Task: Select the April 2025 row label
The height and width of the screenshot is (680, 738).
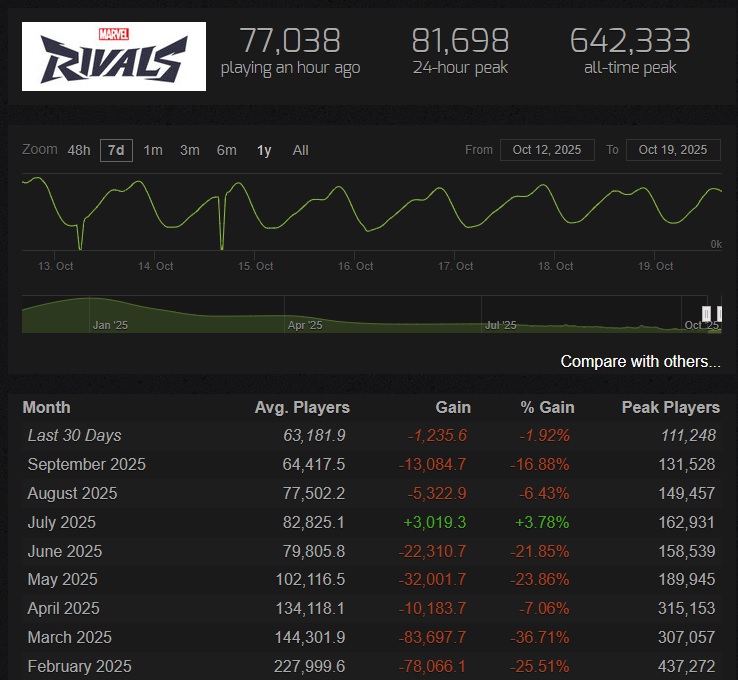Action: tap(64, 608)
